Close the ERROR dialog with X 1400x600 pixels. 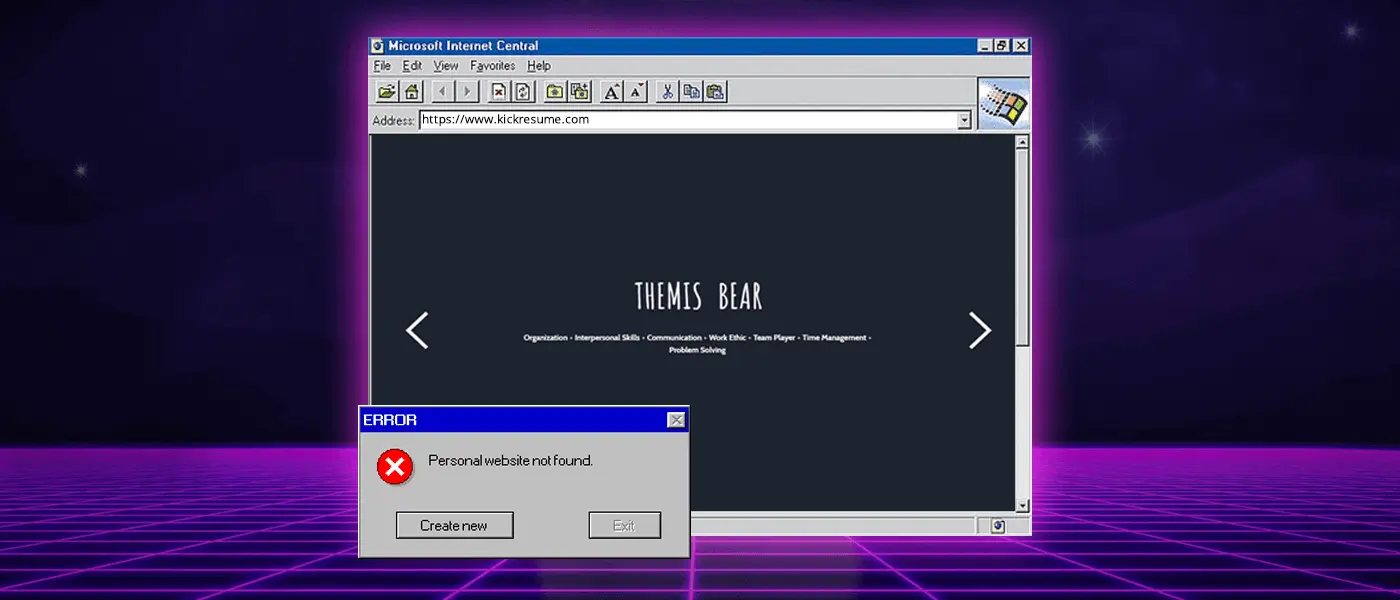(676, 420)
